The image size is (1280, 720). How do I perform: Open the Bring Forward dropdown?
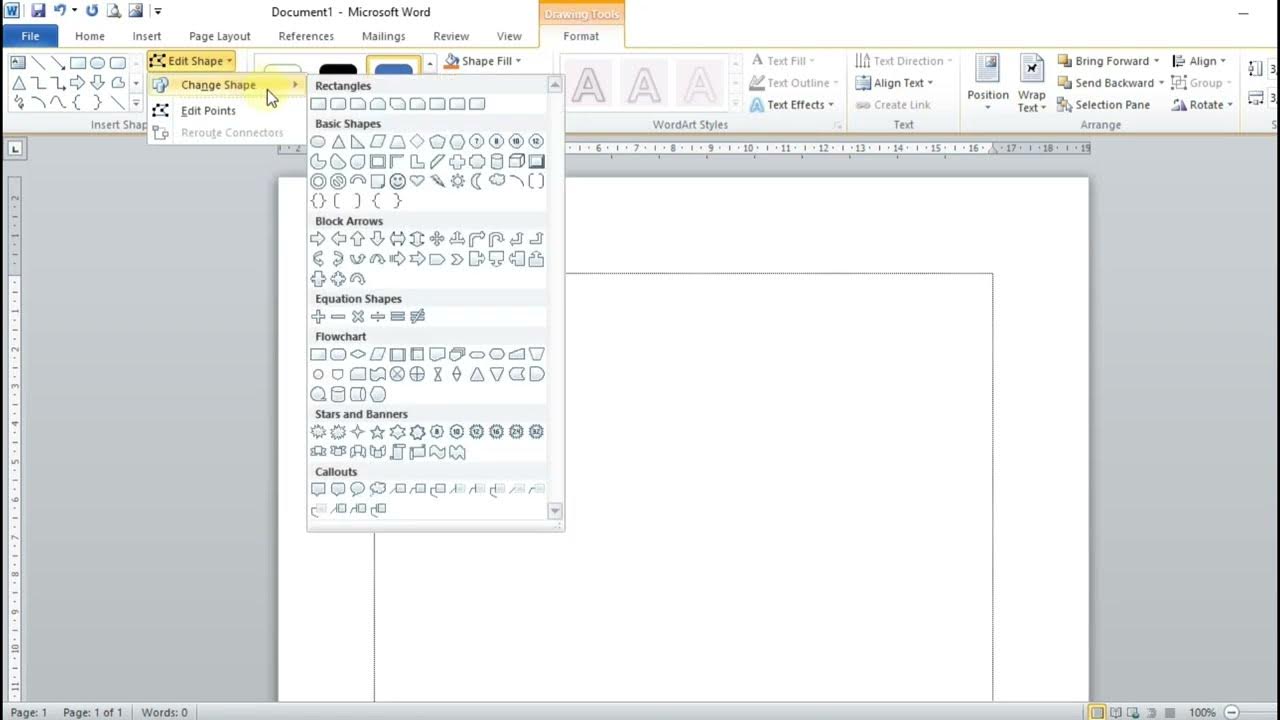[x=1109, y=61]
